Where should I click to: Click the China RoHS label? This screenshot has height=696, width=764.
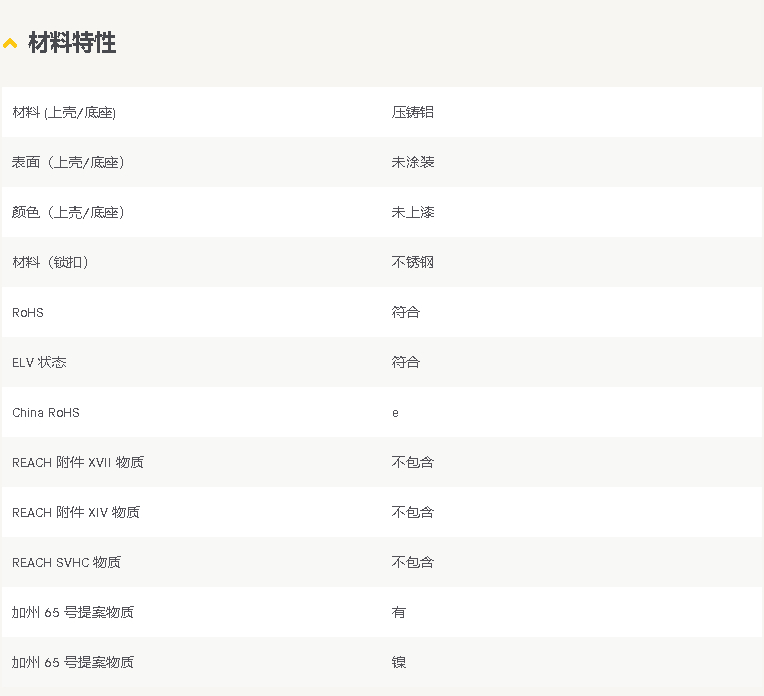(46, 413)
